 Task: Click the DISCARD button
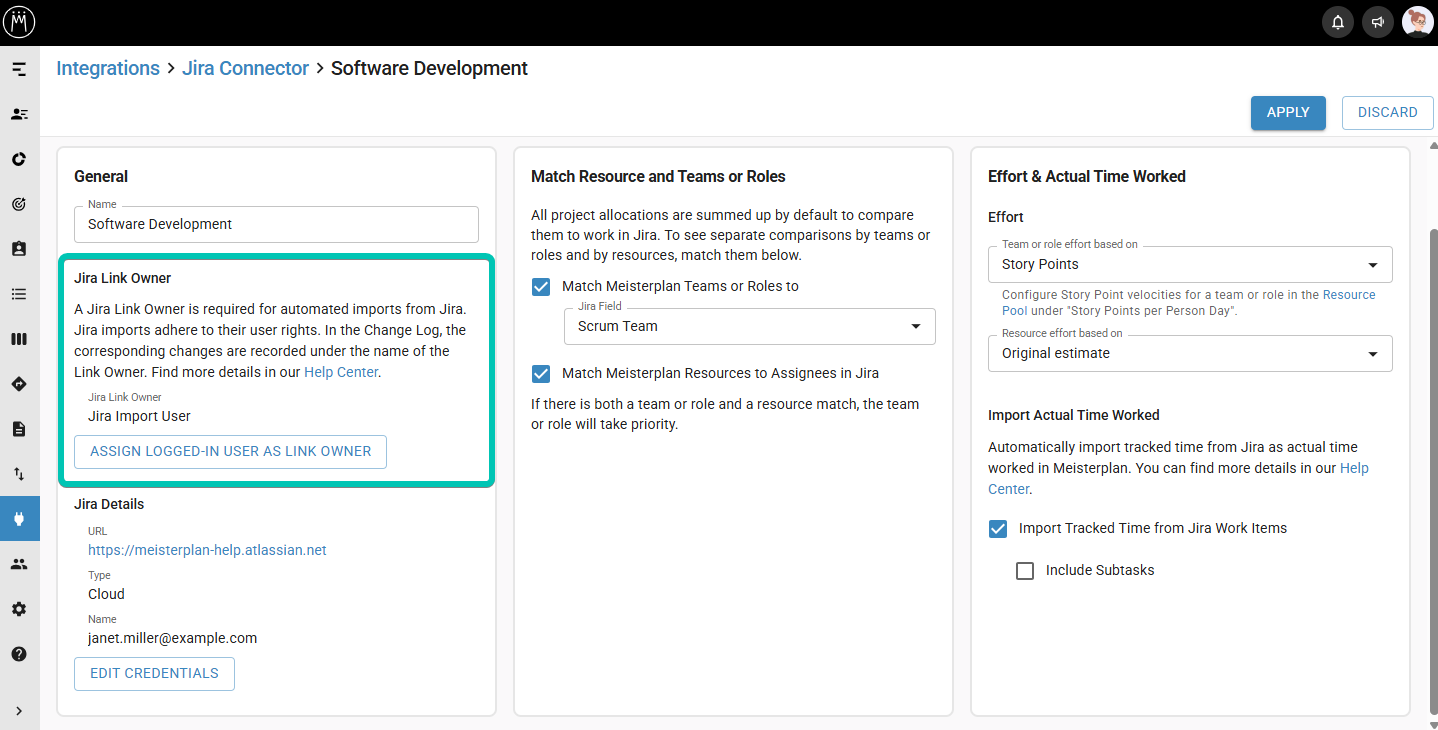coord(1388,113)
